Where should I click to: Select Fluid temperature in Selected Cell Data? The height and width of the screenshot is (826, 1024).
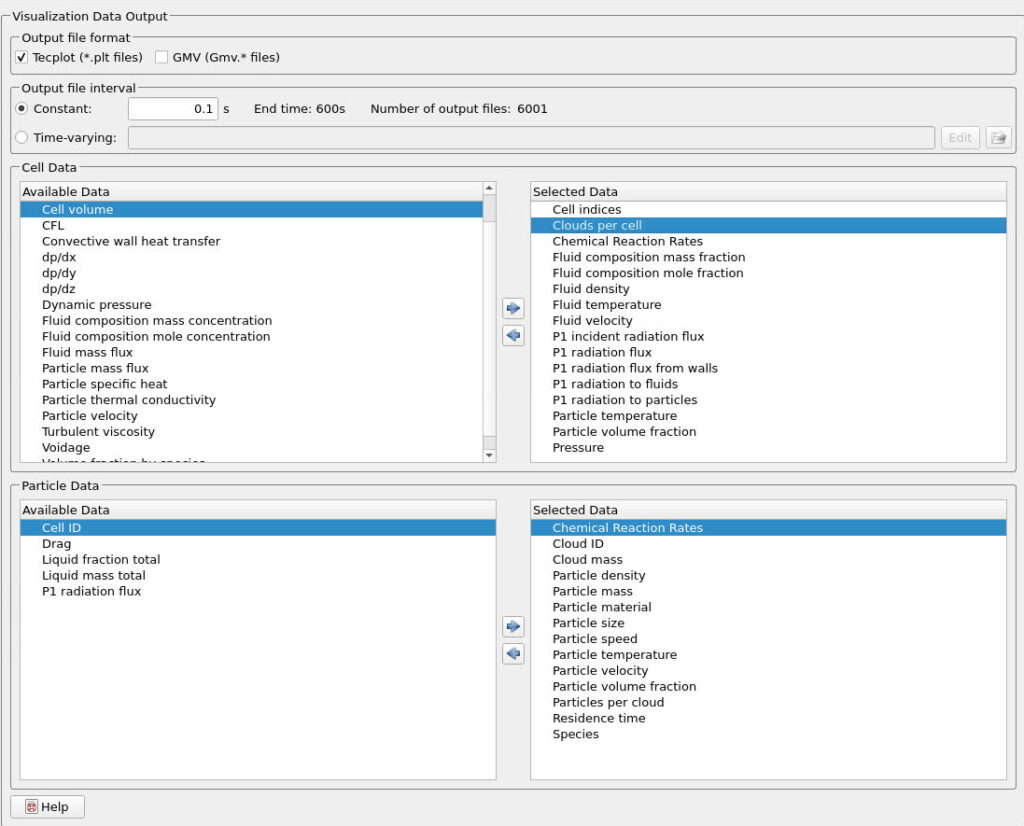point(606,305)
